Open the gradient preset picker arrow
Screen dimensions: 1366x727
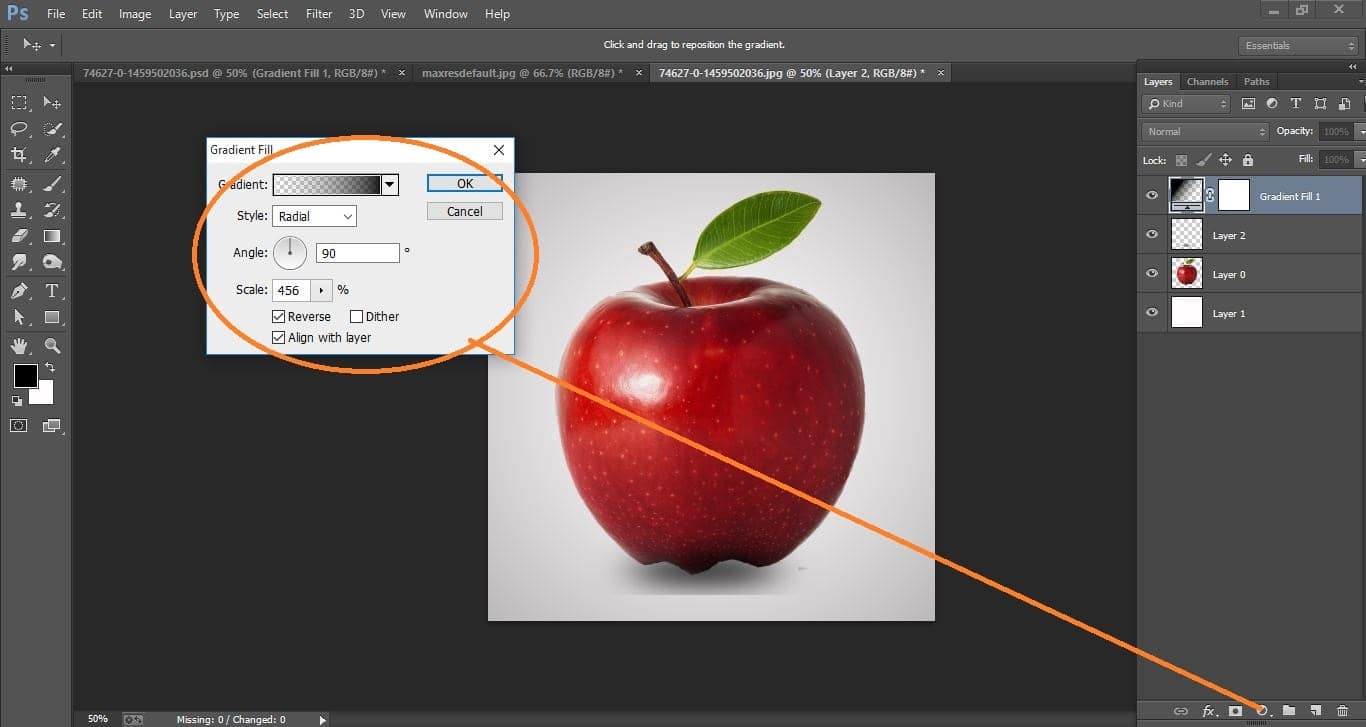[x=390, y=184]
